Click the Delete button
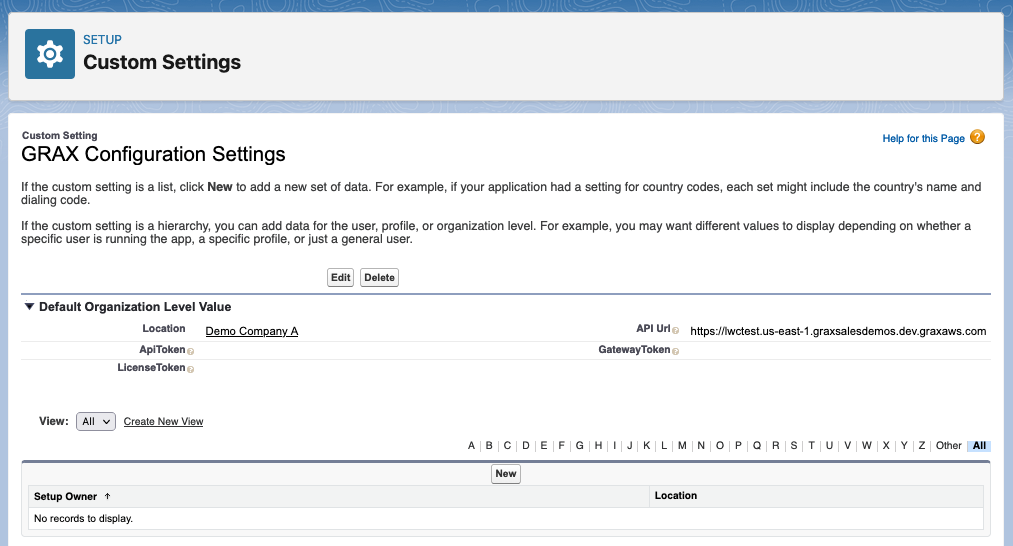 pos(379,277)
